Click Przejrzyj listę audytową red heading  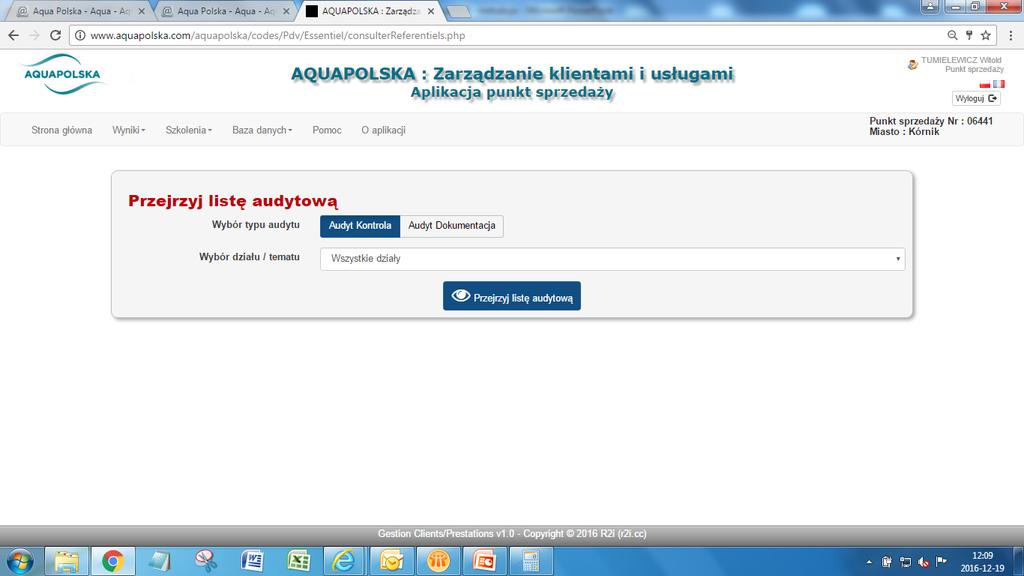[233, 201]
